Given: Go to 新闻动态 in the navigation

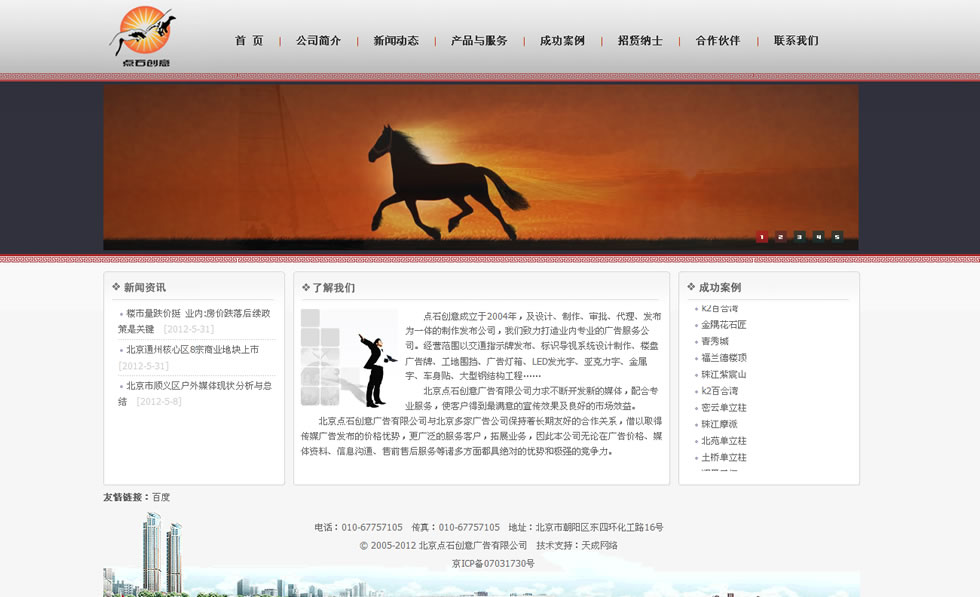Looking at the screenshot, I should point(396,41).
